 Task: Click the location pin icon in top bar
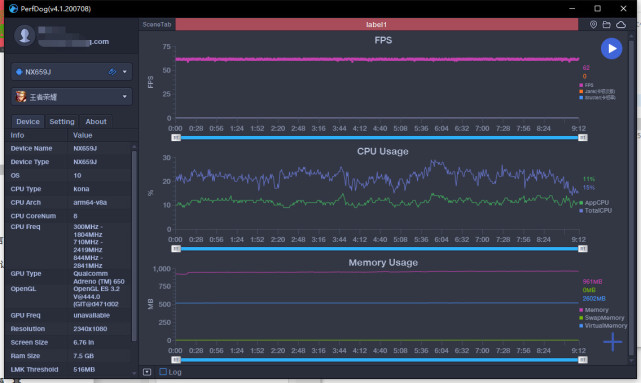click(593, 25)
